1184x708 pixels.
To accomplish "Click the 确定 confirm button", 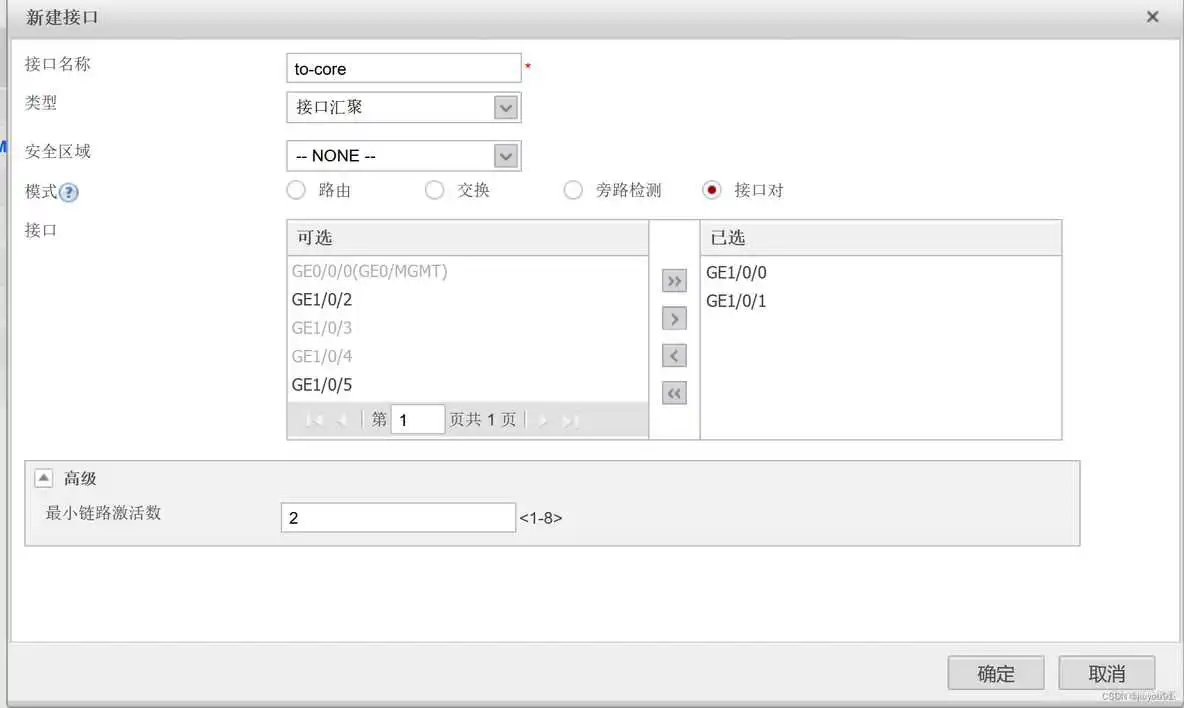I will (x=995, y=673).
